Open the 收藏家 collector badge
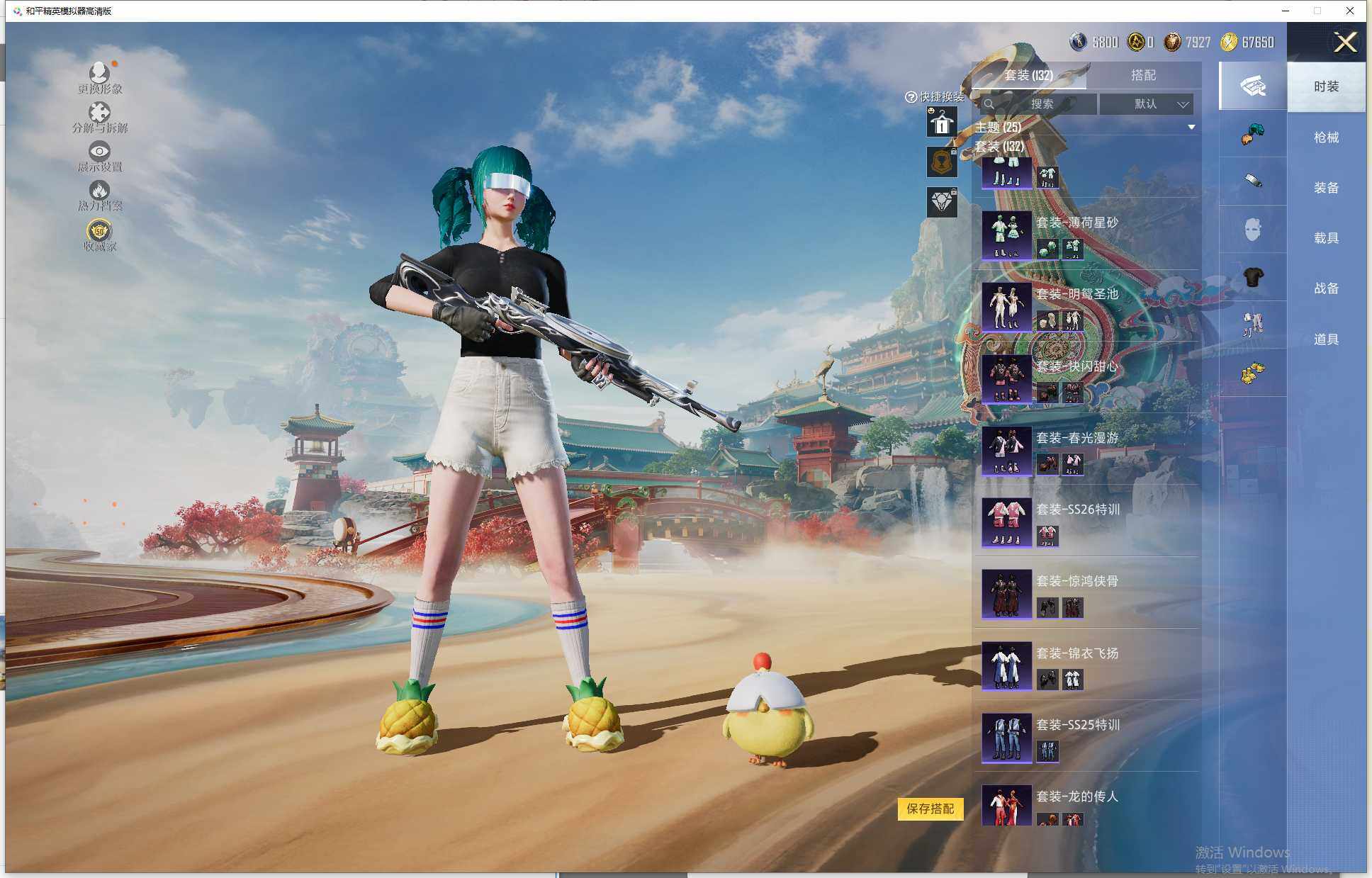Viewport: 1372px width, 878px height. 99,232
